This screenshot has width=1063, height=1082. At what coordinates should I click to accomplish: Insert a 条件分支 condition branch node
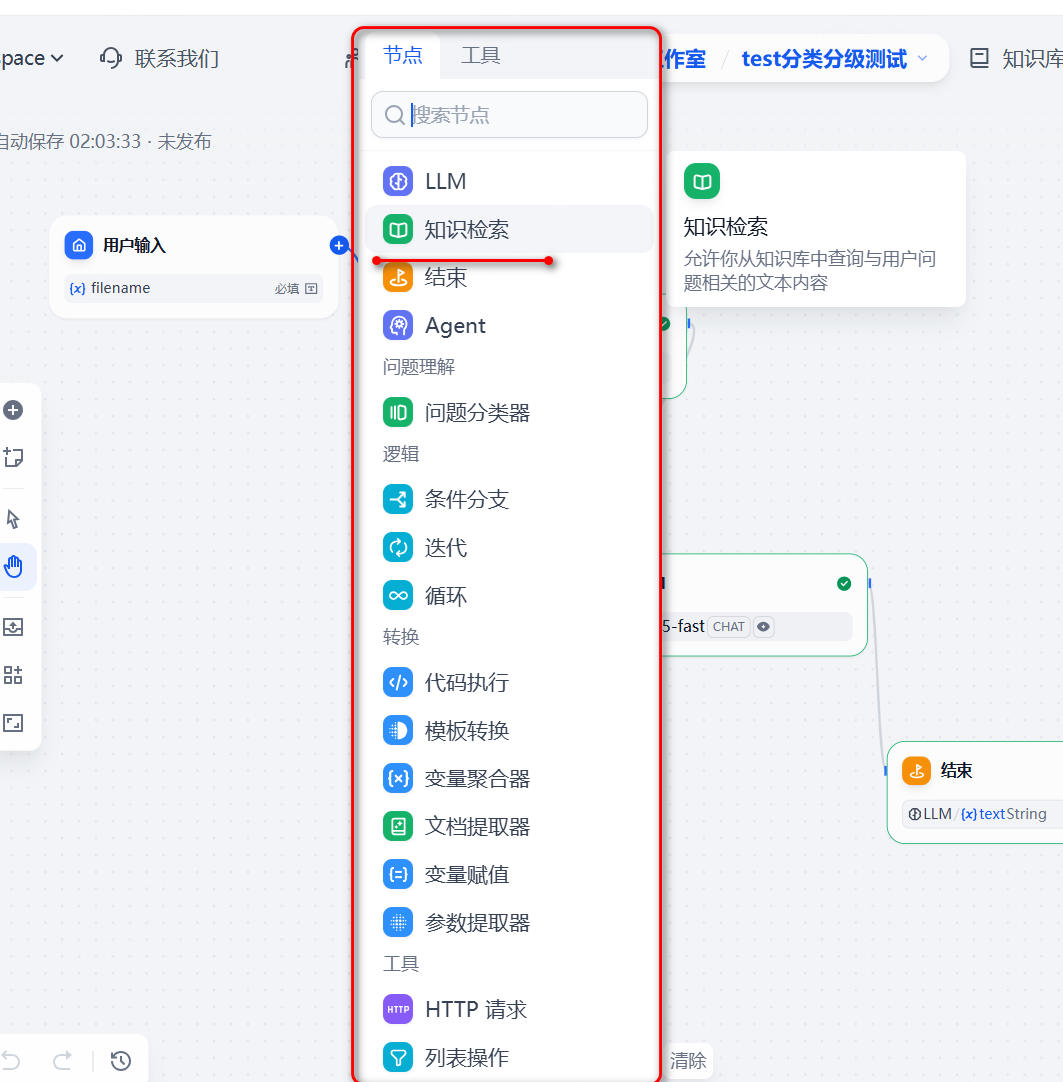(466, 500)
